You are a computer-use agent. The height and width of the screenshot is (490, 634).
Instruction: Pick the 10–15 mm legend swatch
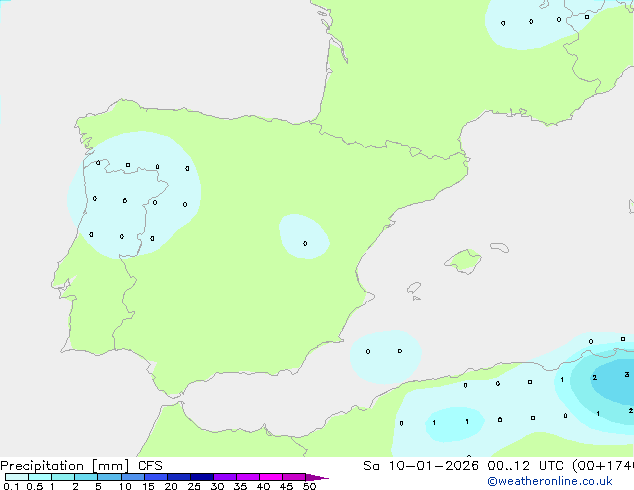tap(133, 477)
